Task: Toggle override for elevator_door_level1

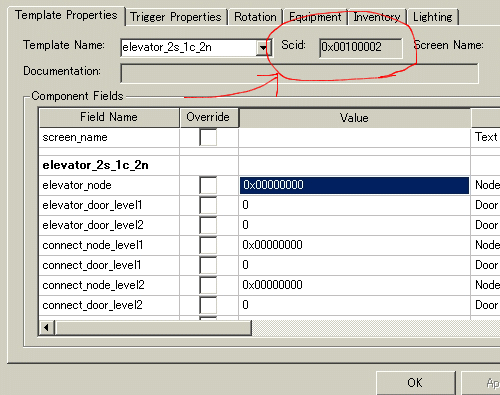Action: click(x=208, y=205)
